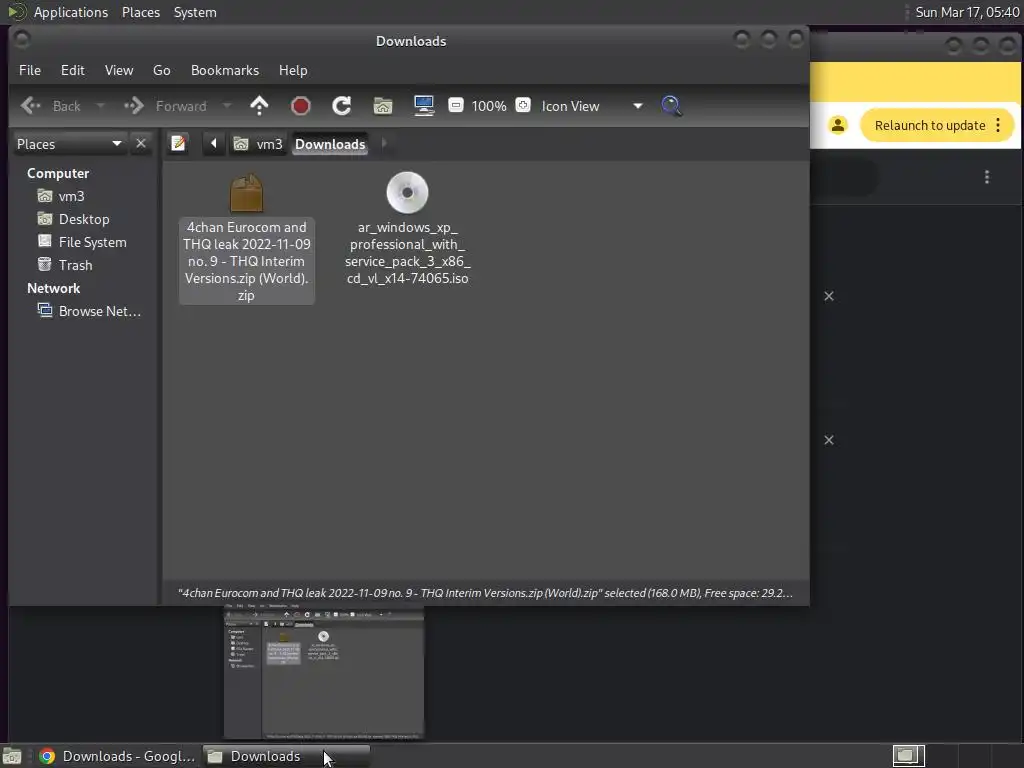This screenshot has width=1024, height=768.
Task: Open the Home folder toolbar icon
Action: tap(383, 106)
